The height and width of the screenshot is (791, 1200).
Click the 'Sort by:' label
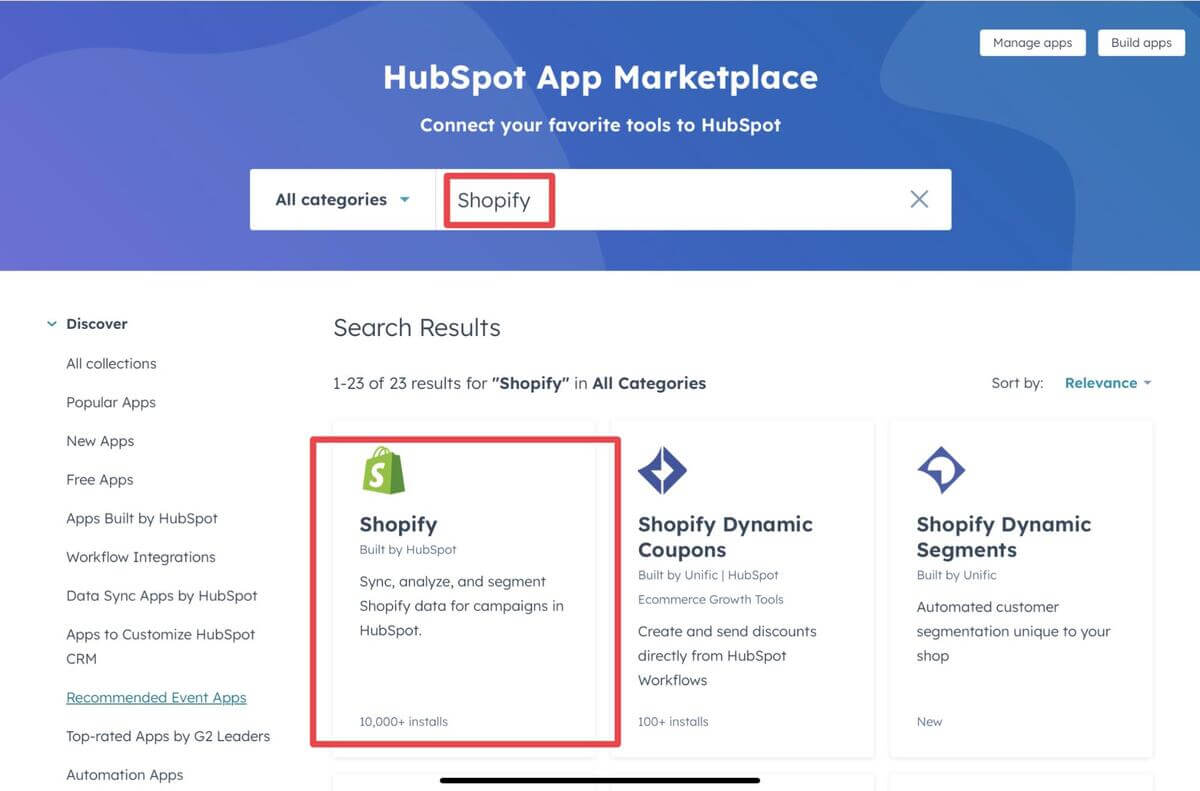tap(1017, 383)
